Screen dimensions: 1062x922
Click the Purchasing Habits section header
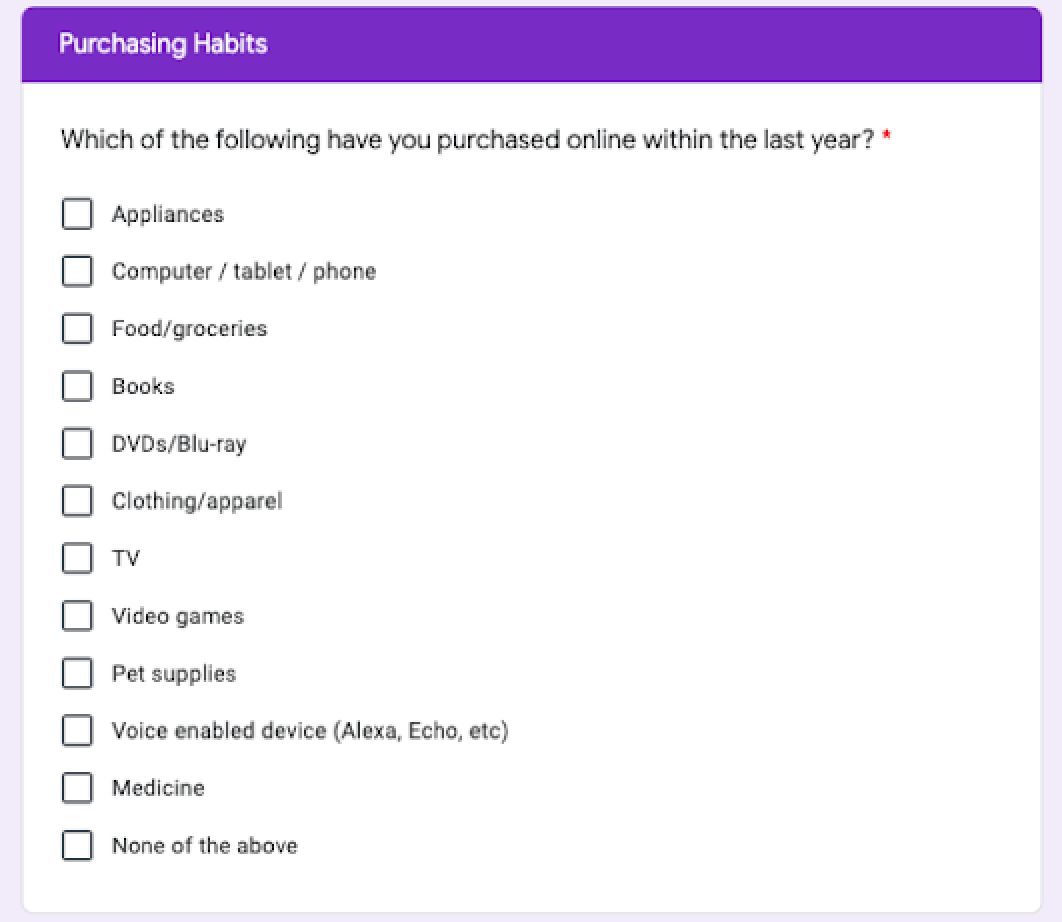(x=163, y=44)
